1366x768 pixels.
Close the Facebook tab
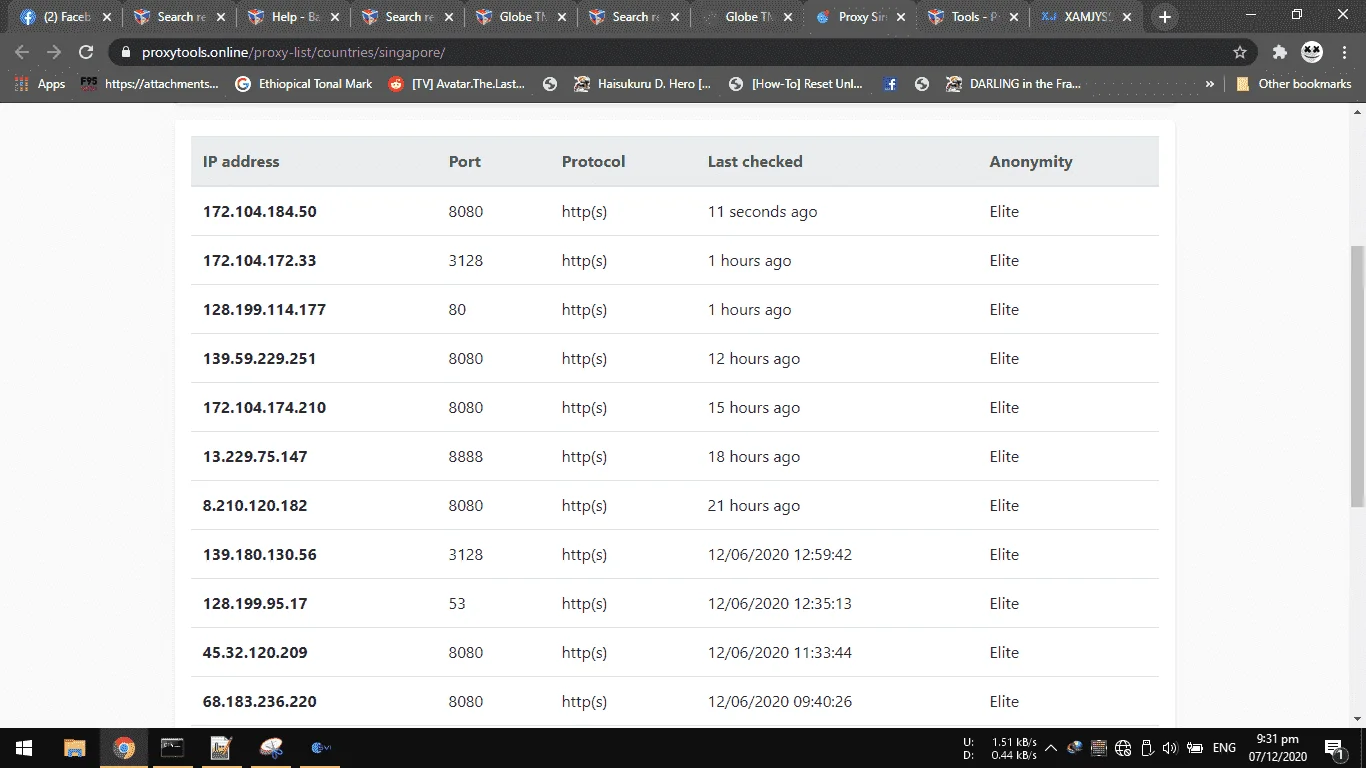pos(107,17)
